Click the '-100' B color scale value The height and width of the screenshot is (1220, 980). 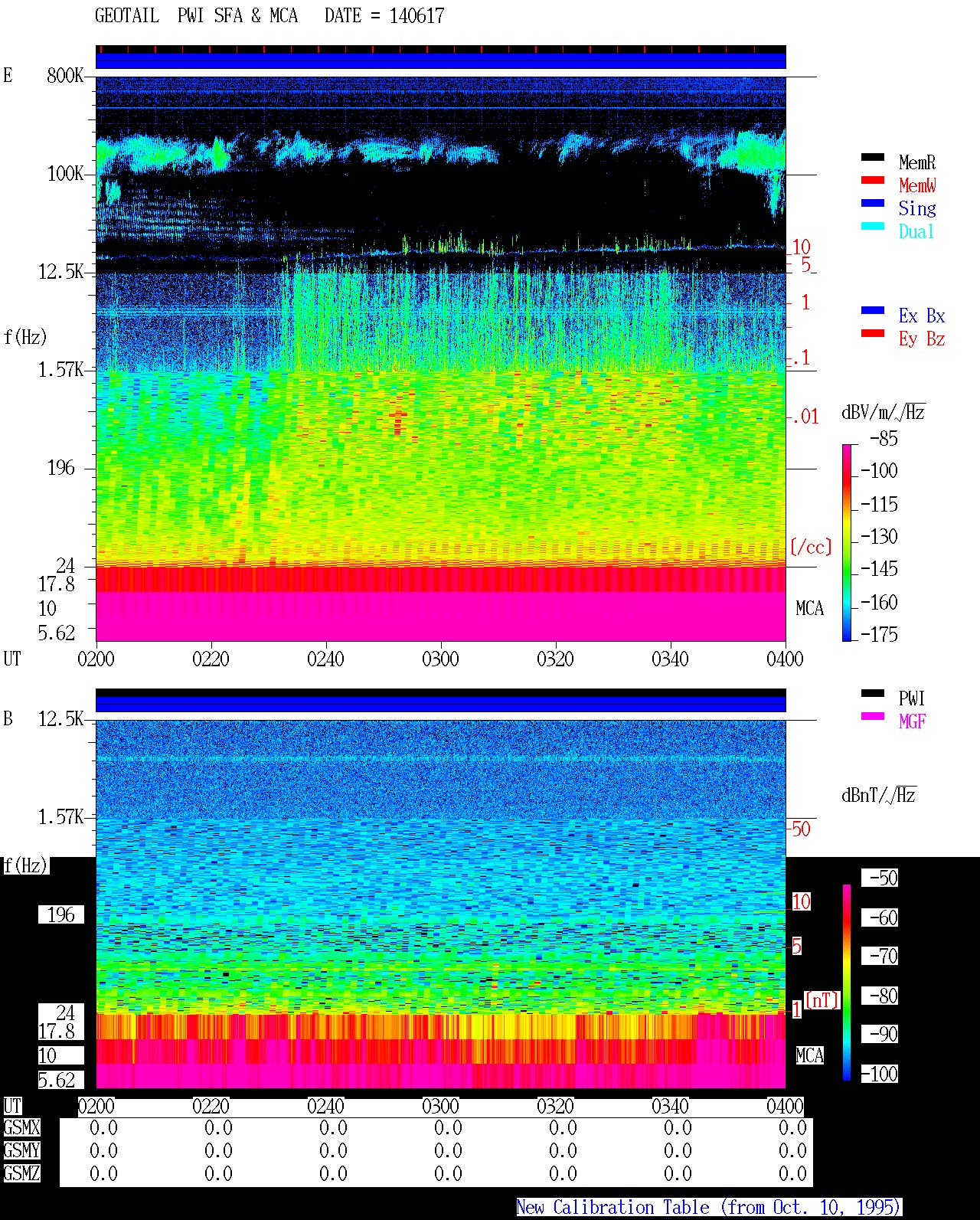click(x=879, y=1074)
